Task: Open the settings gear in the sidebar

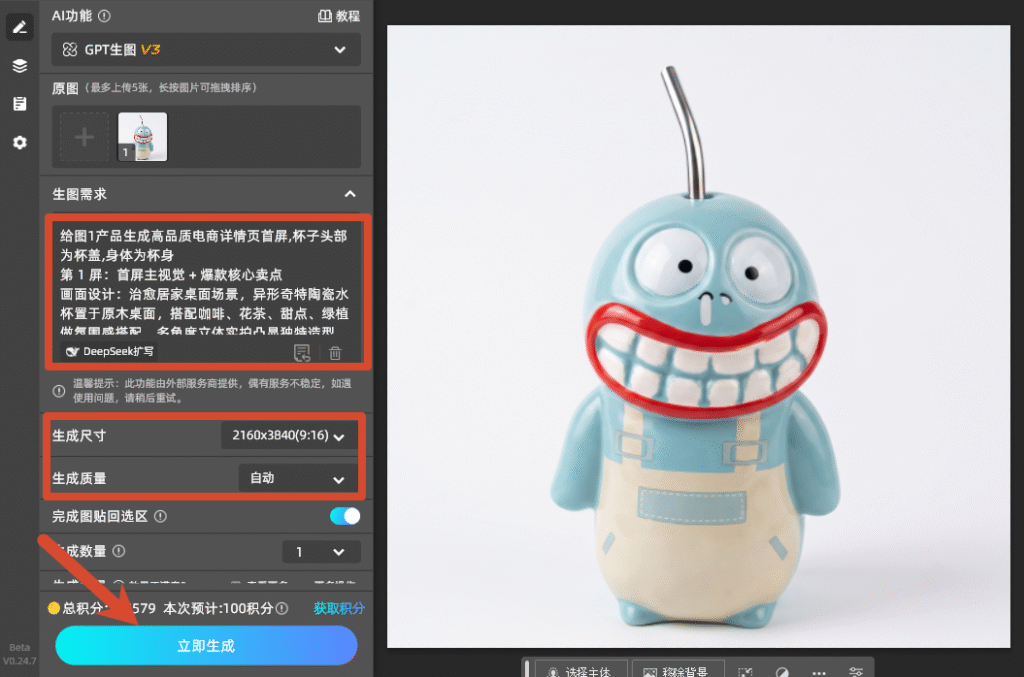Action: point(20,142)
